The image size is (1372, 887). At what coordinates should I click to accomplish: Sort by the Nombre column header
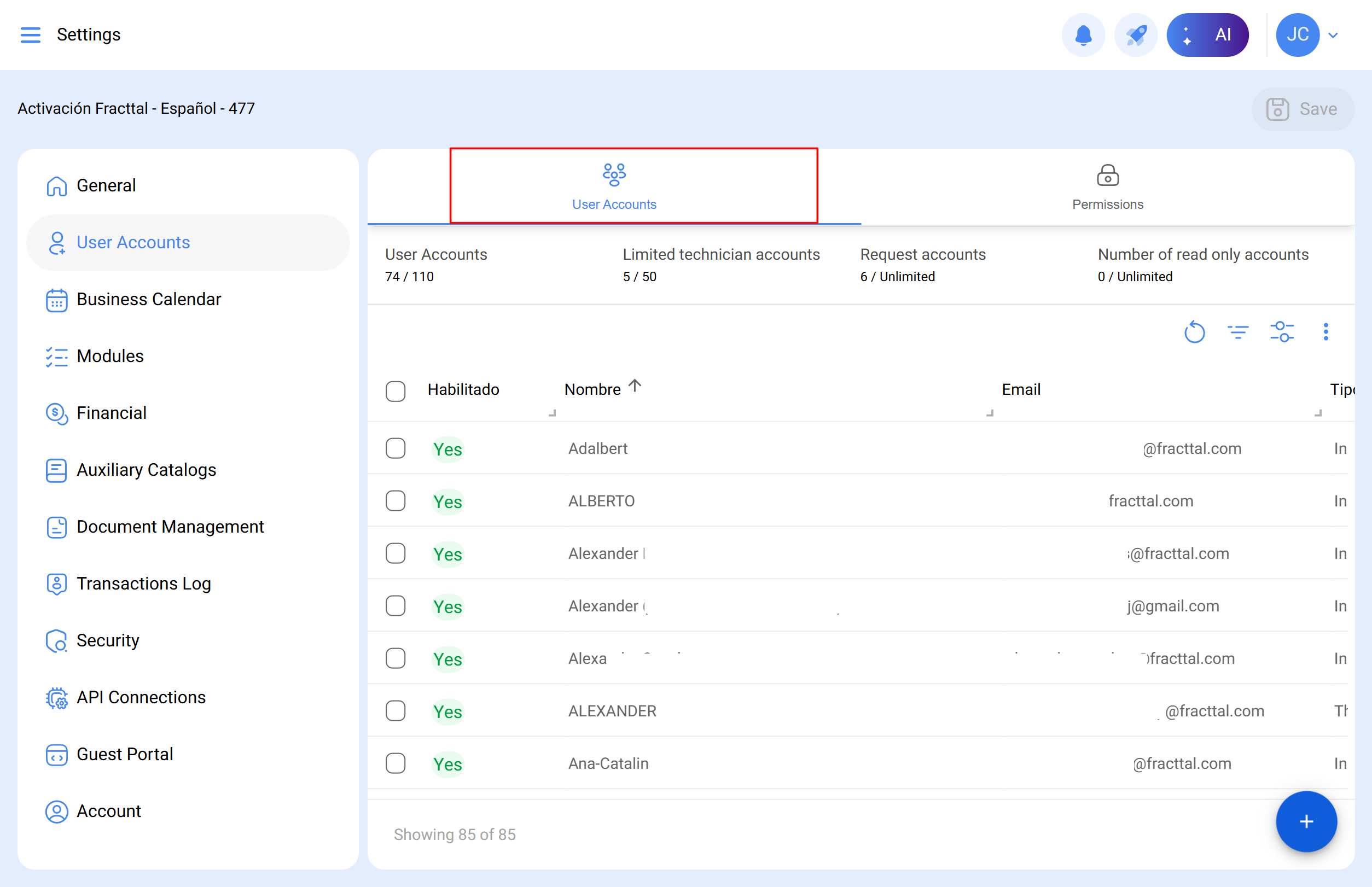[x=592, y=390]
